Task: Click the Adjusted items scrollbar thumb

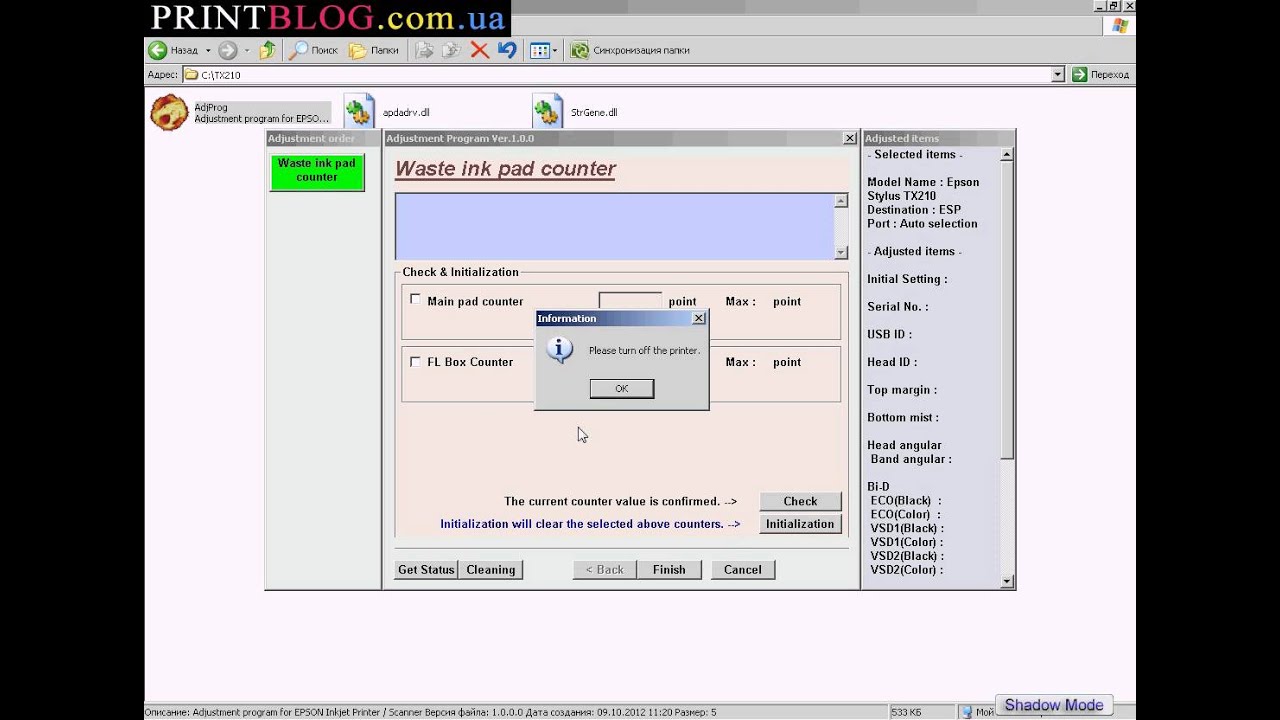Action: [x=1007, y=310]
